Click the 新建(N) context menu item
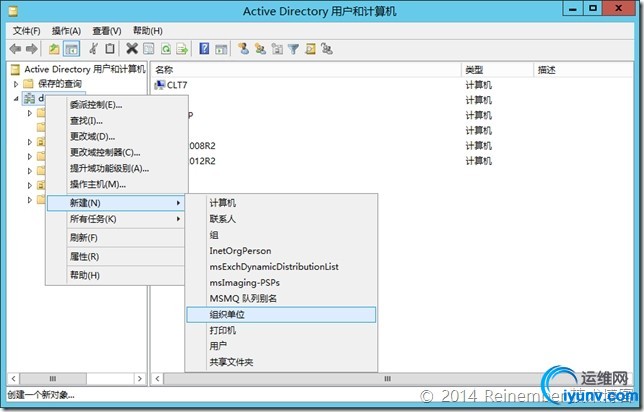Image resolution: width=644 pixels, height=412 pixels. [116, 203]
